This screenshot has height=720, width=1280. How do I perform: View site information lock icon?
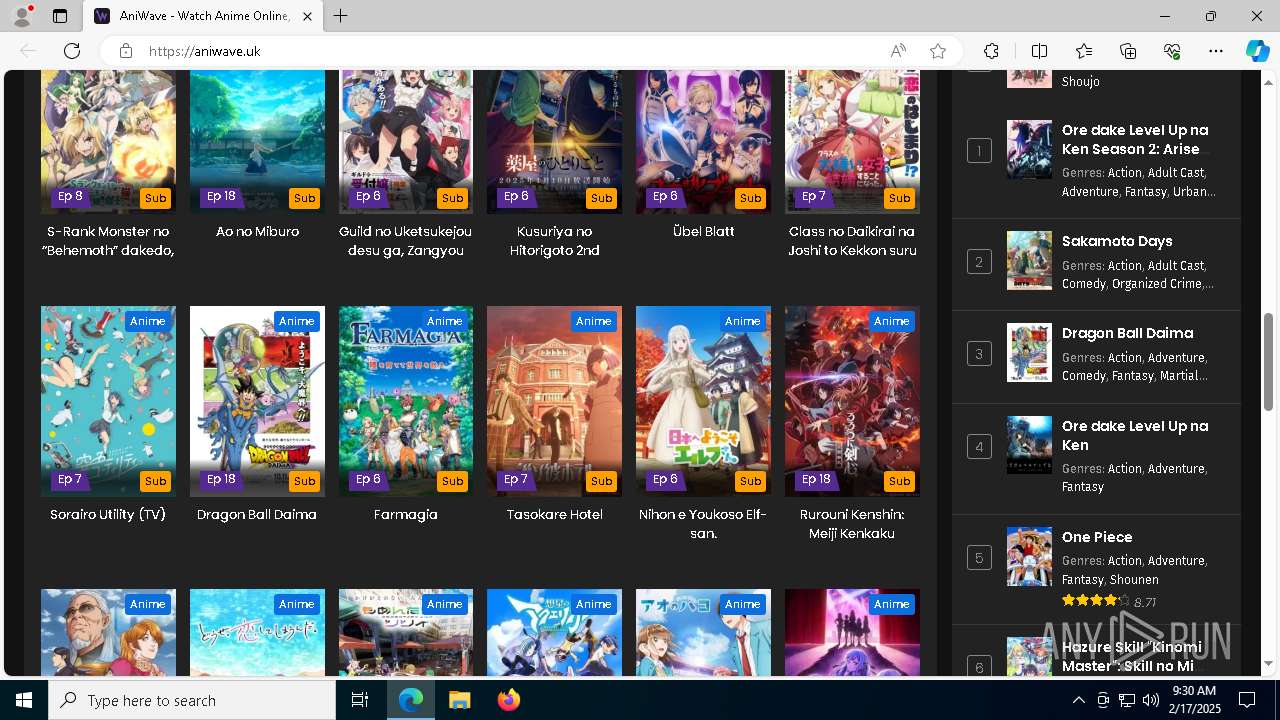(125, 51)
